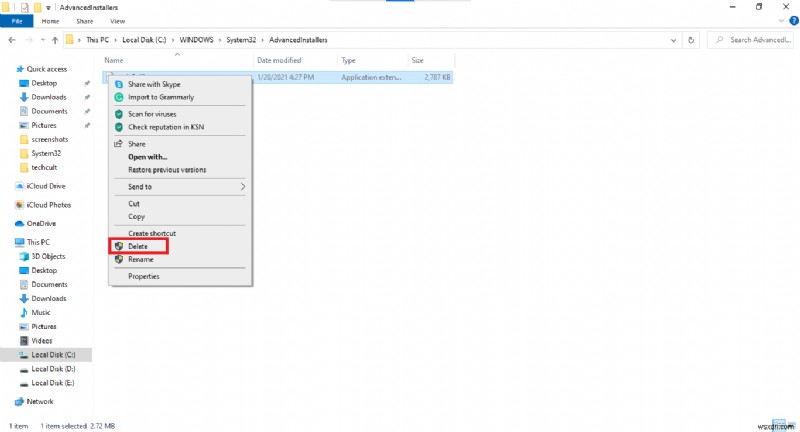Navigate to System32 breadcrumb
This screenshot has height=432, width=800.
point(241,40)
